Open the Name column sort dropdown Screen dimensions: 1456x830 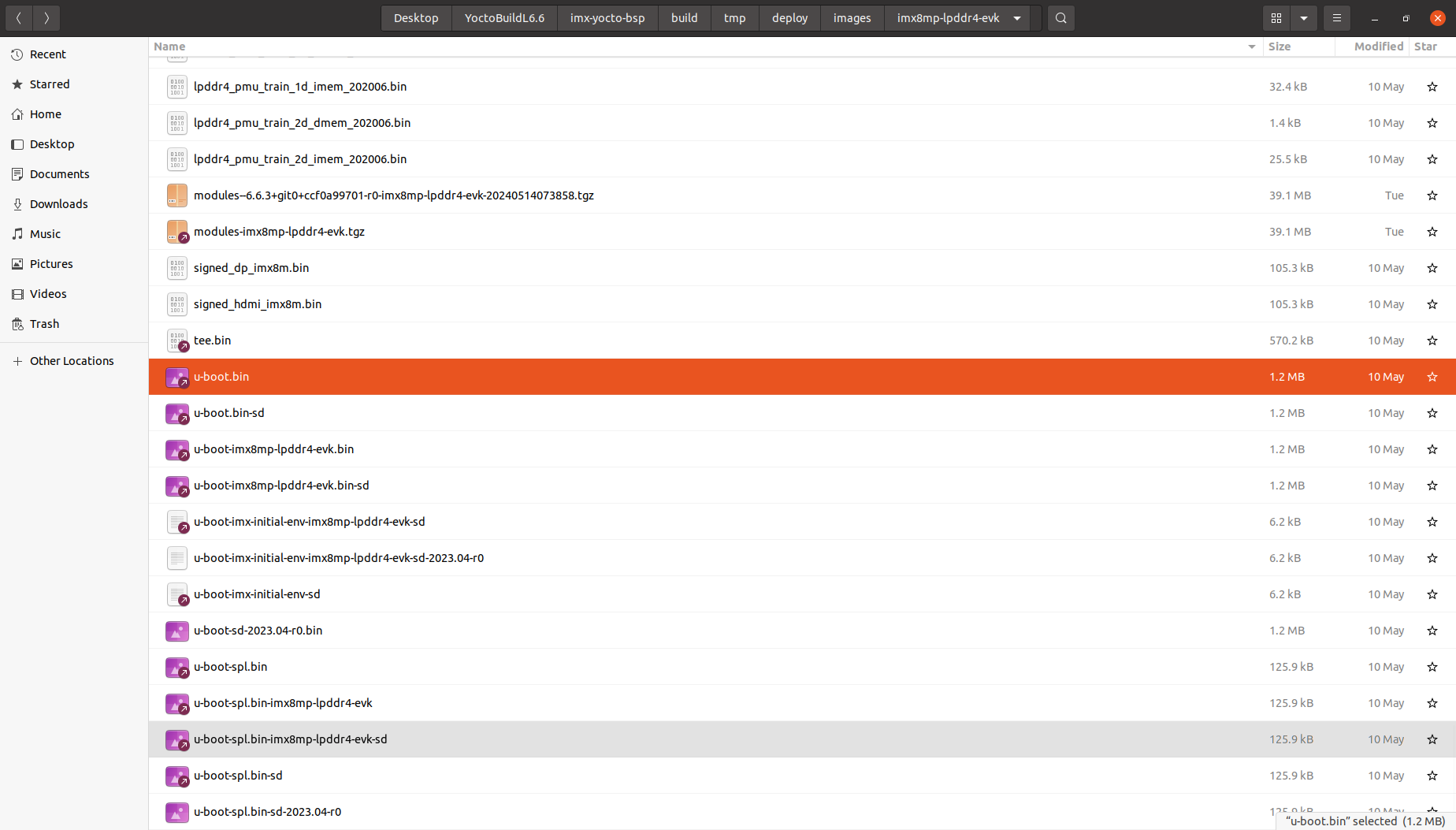[1251, 47]
